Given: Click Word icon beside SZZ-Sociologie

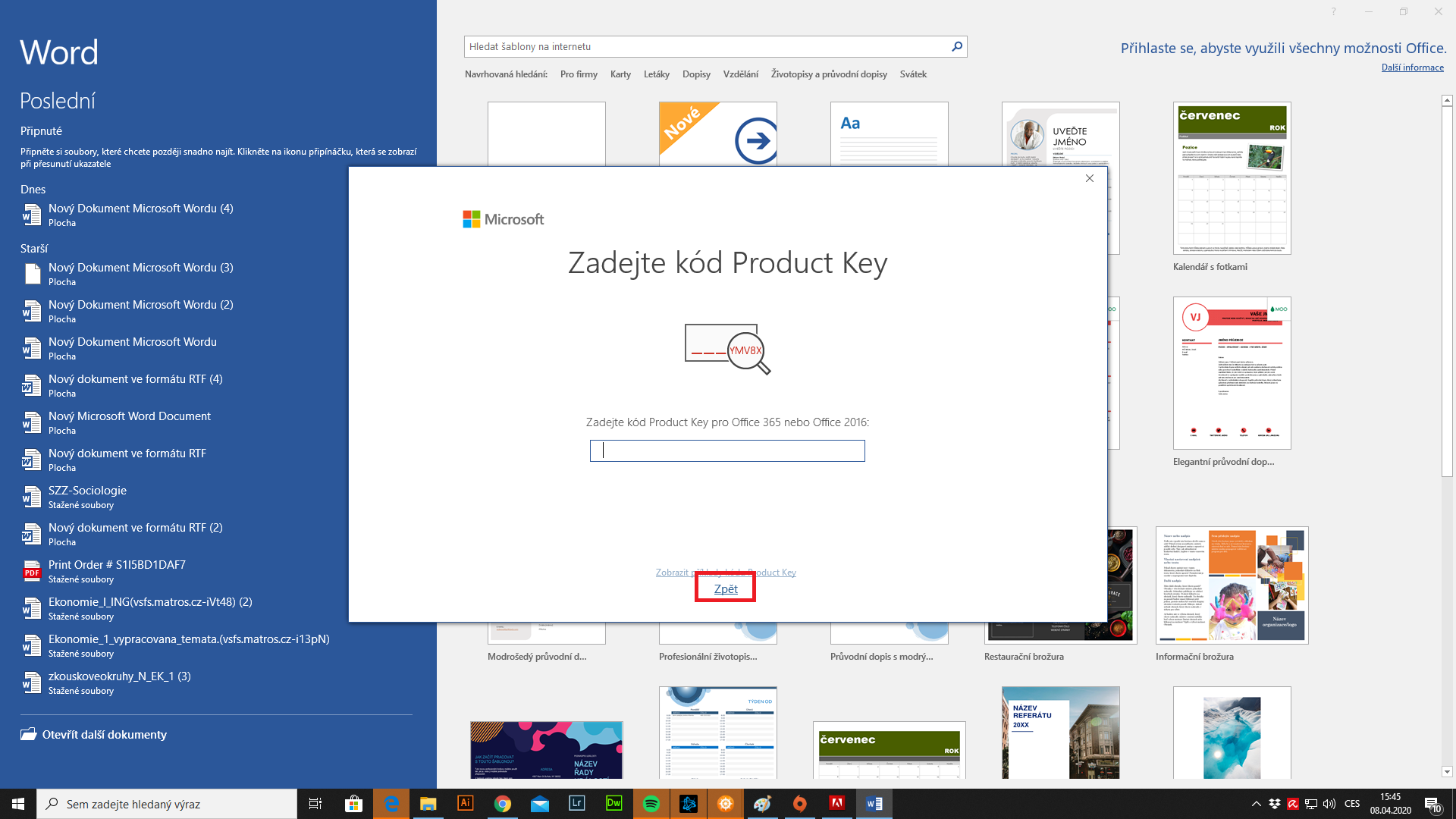Looking at the screenshot, I should (x=32, y=497).
